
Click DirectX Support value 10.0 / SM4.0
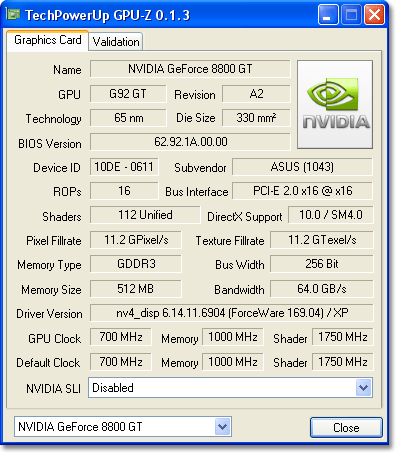click(330, 215)
